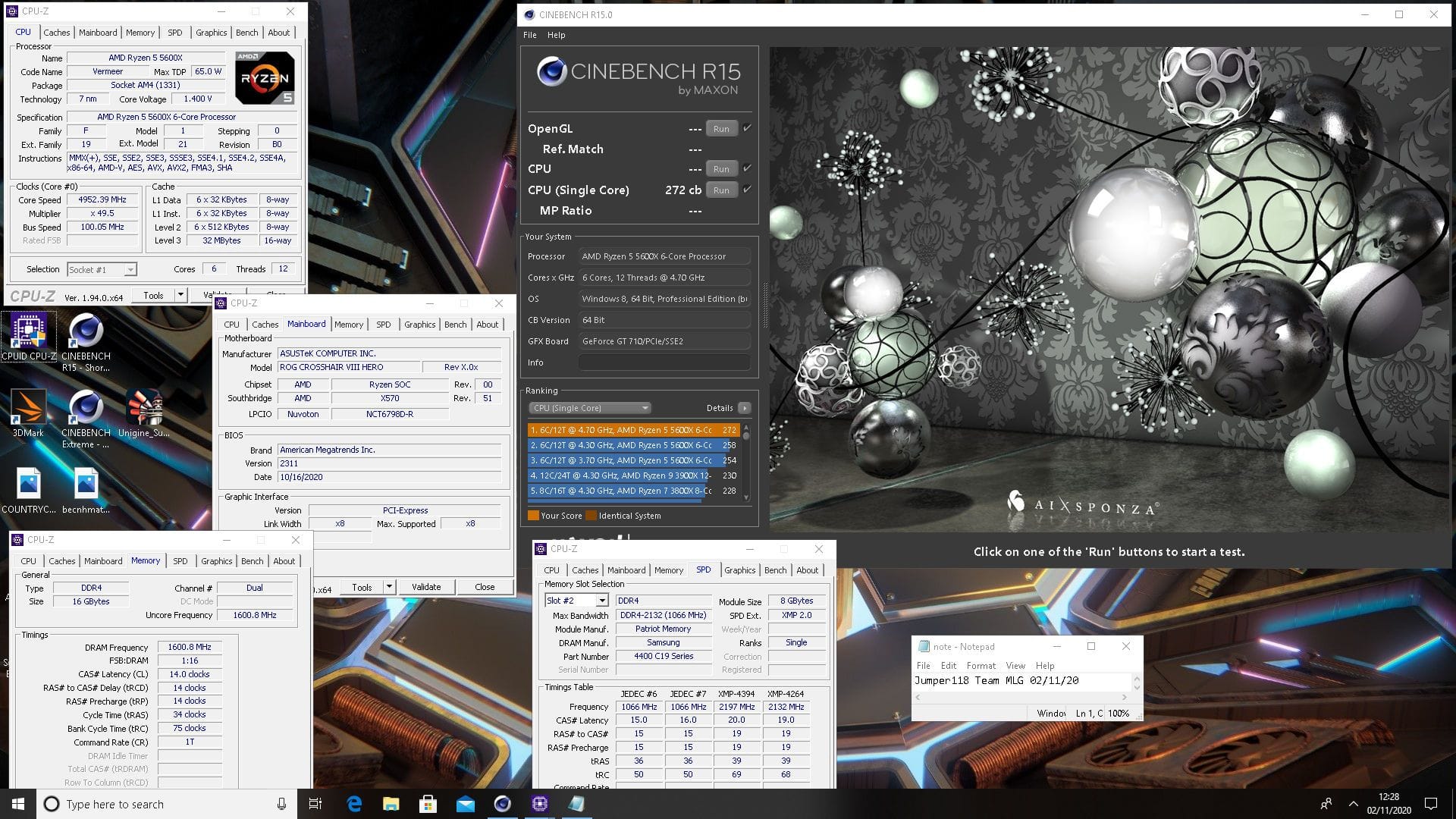Launch Microsoft Edge from the taskbar

(354, 804)
